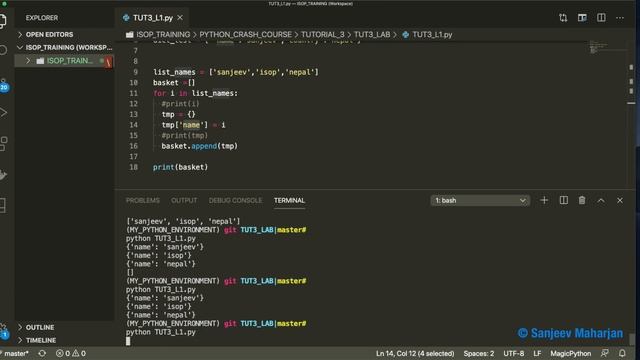The image size is (640, 360).
Task: Click the terminal input cursor line
Action: (128, 341)
